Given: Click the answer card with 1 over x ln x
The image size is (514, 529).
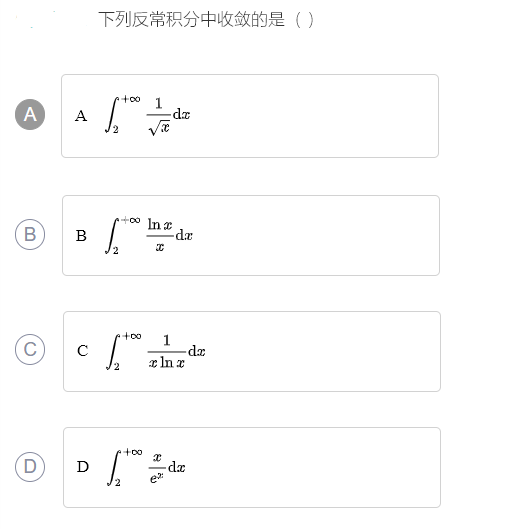Looking at the screenshot, I should tap(252, 352).
